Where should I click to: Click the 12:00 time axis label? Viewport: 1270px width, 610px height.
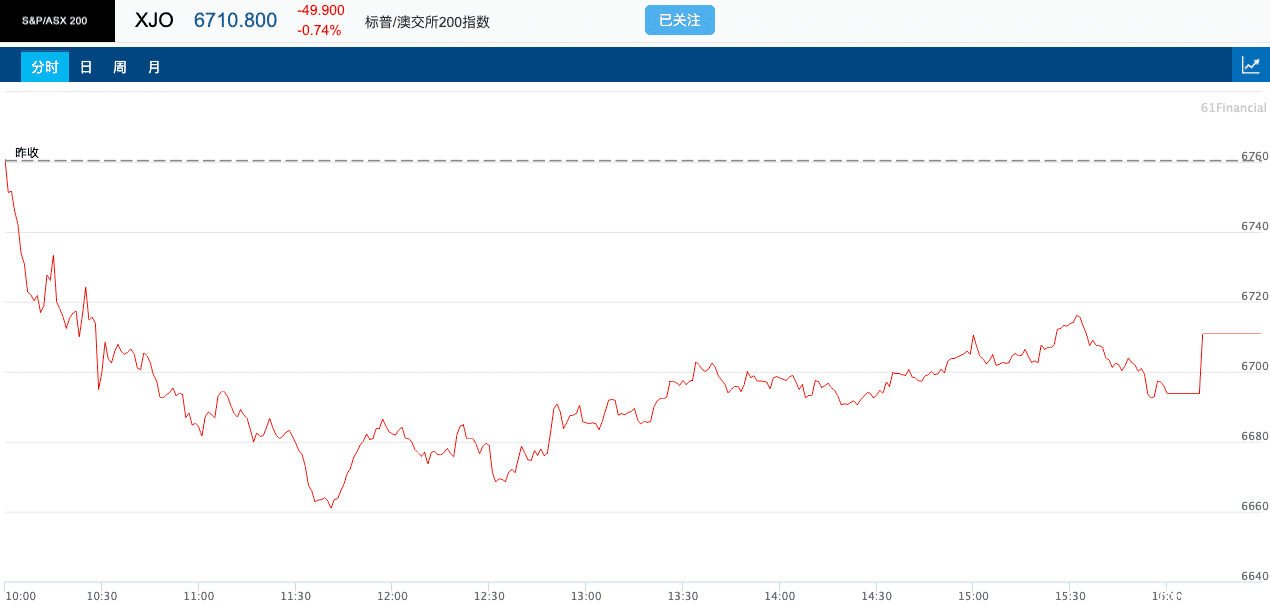pos(392,596)
